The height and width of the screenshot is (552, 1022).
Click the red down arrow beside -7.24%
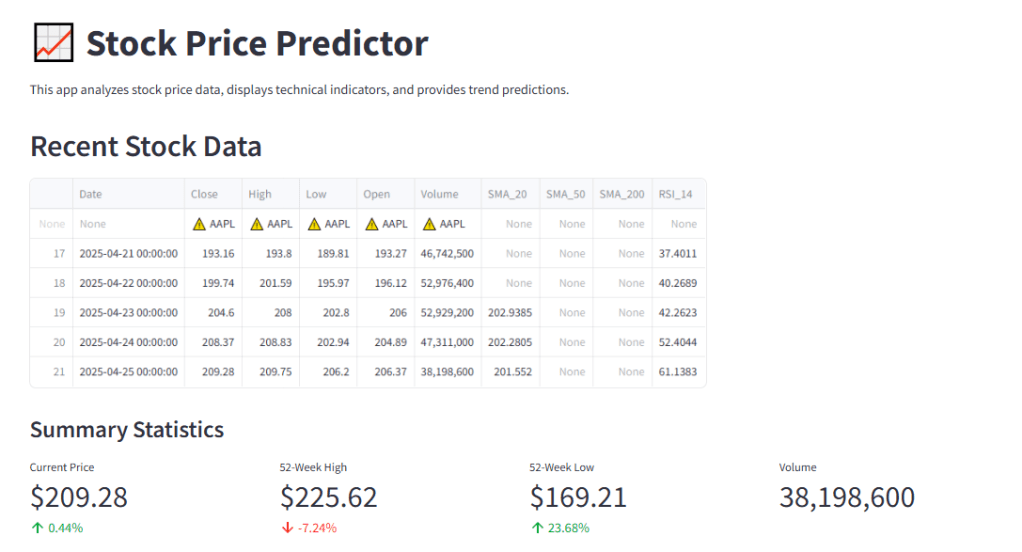[287, 528]
